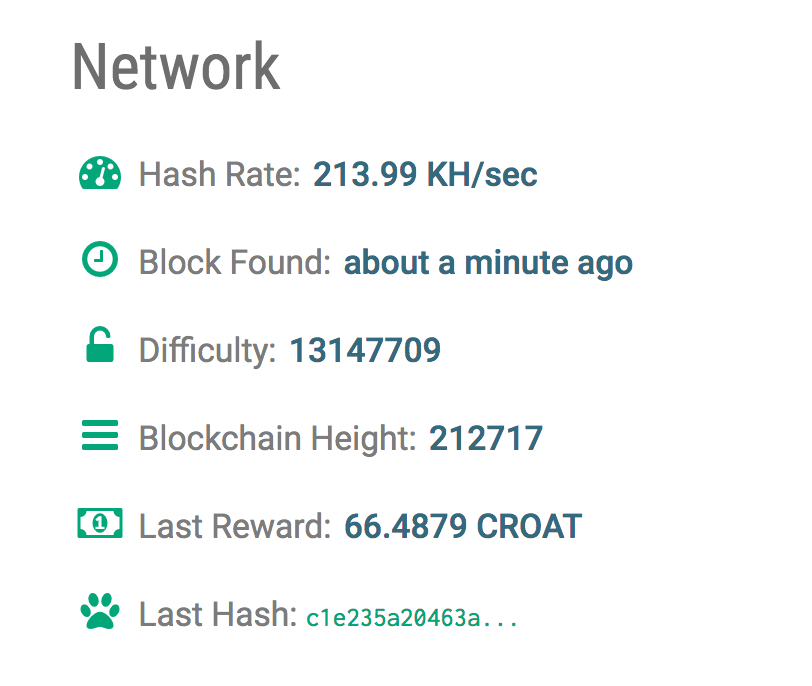The width and height of the screenshot is (812, 686).
Task: Click the Blockchain Height bars icon
Action: [100, 435]
